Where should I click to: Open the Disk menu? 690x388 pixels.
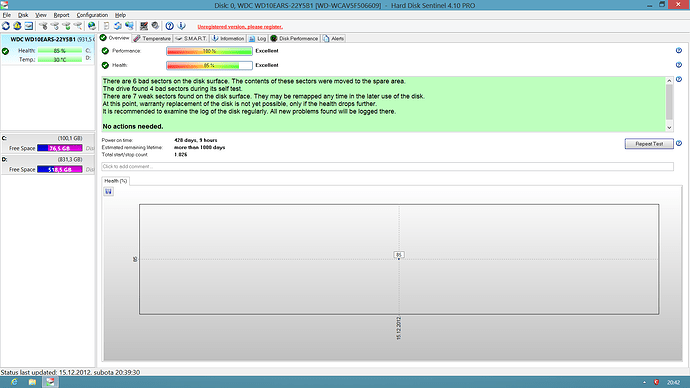click(x=23, y=15)
